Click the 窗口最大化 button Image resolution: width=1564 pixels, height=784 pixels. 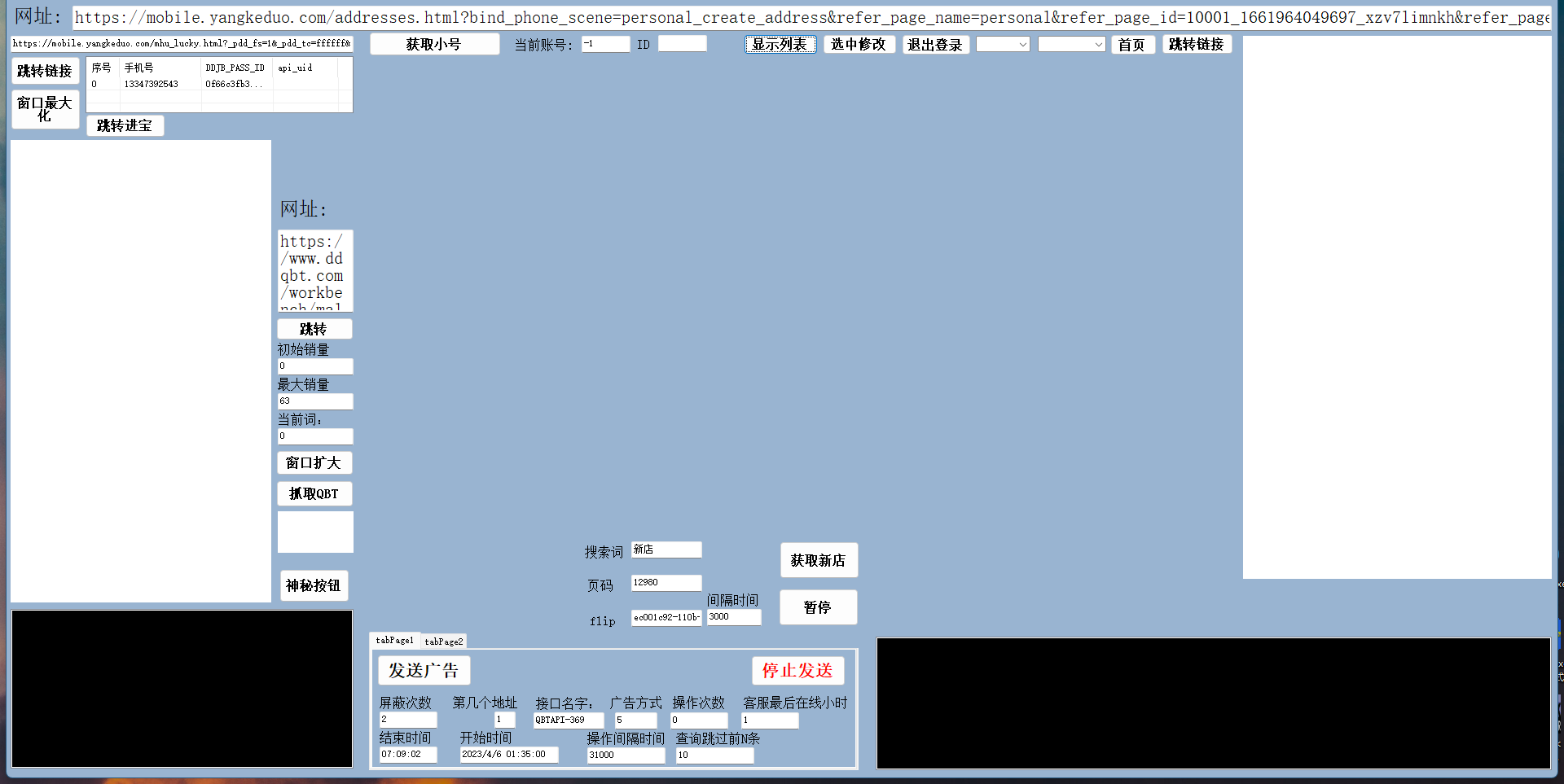[45, 109]
